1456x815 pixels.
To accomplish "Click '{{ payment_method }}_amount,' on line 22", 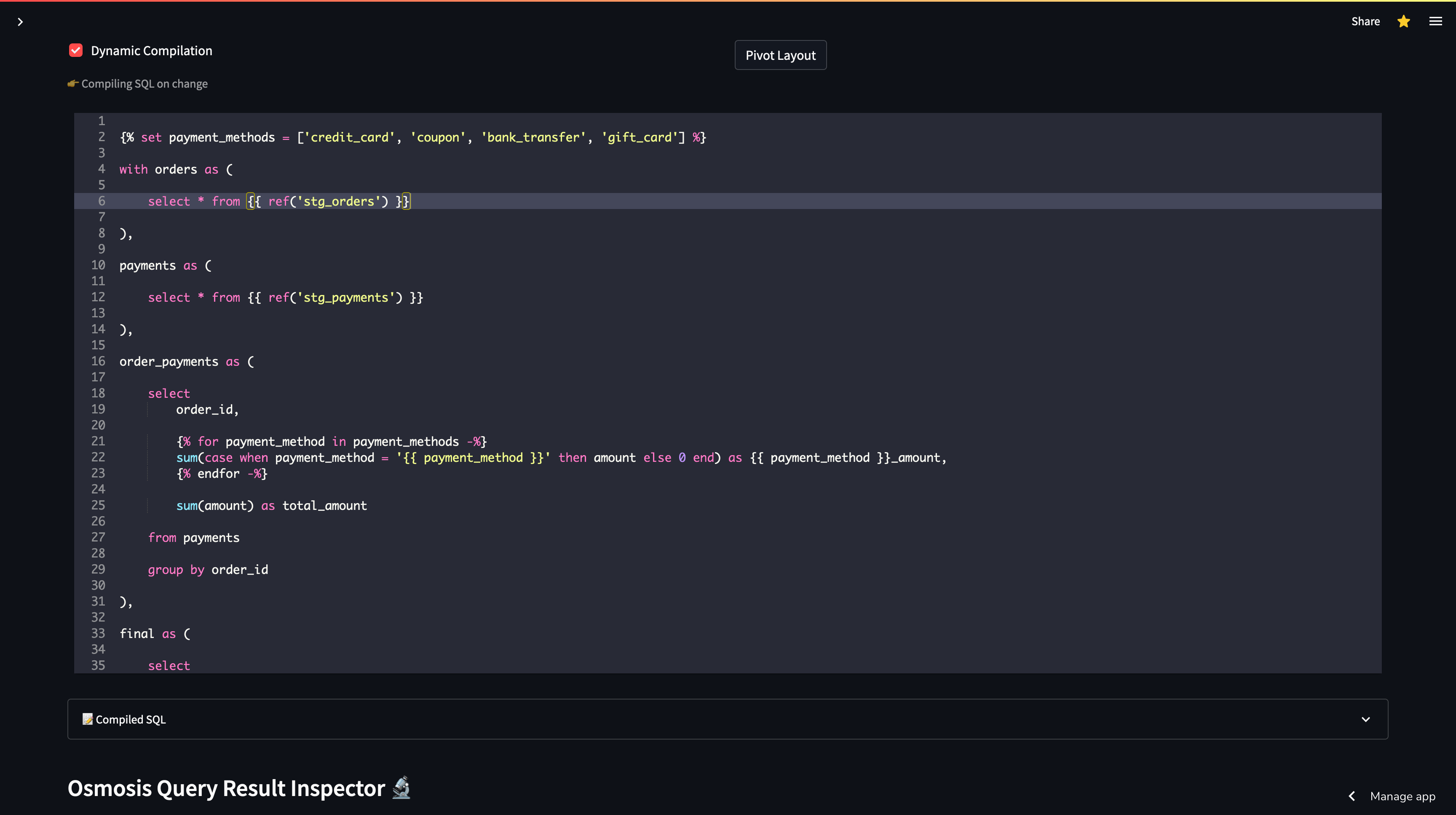I will point(848,458).
